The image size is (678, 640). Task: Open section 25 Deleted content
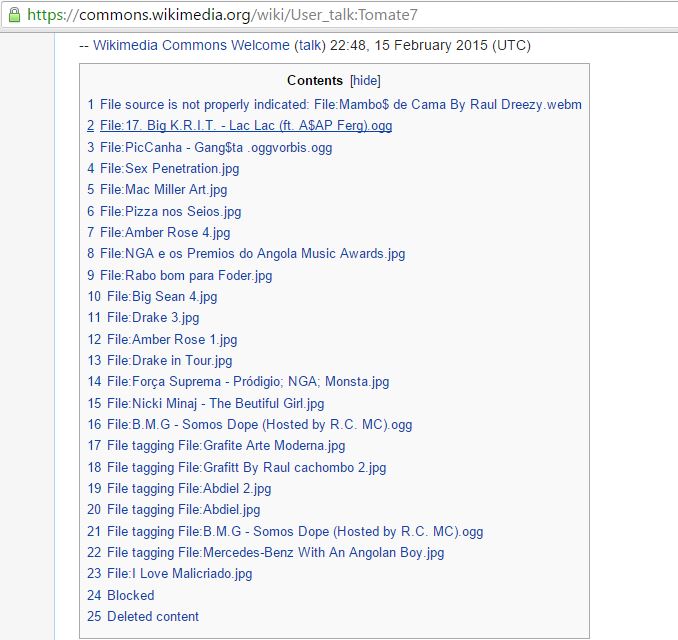(x=143, y=617)
